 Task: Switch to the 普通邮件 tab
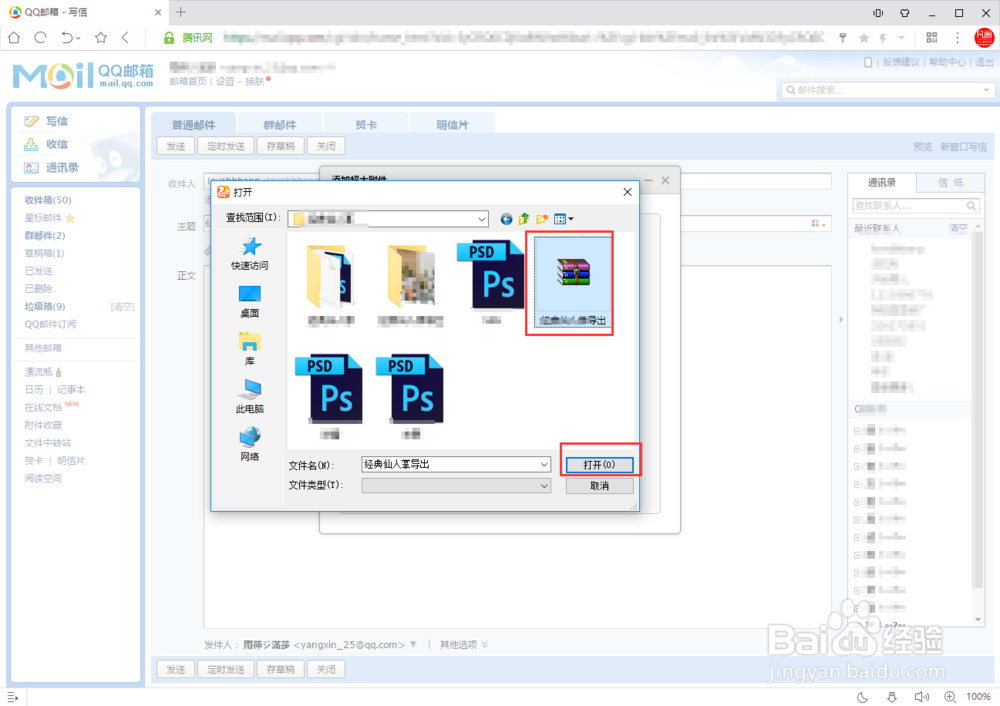[x=193, y=124]
